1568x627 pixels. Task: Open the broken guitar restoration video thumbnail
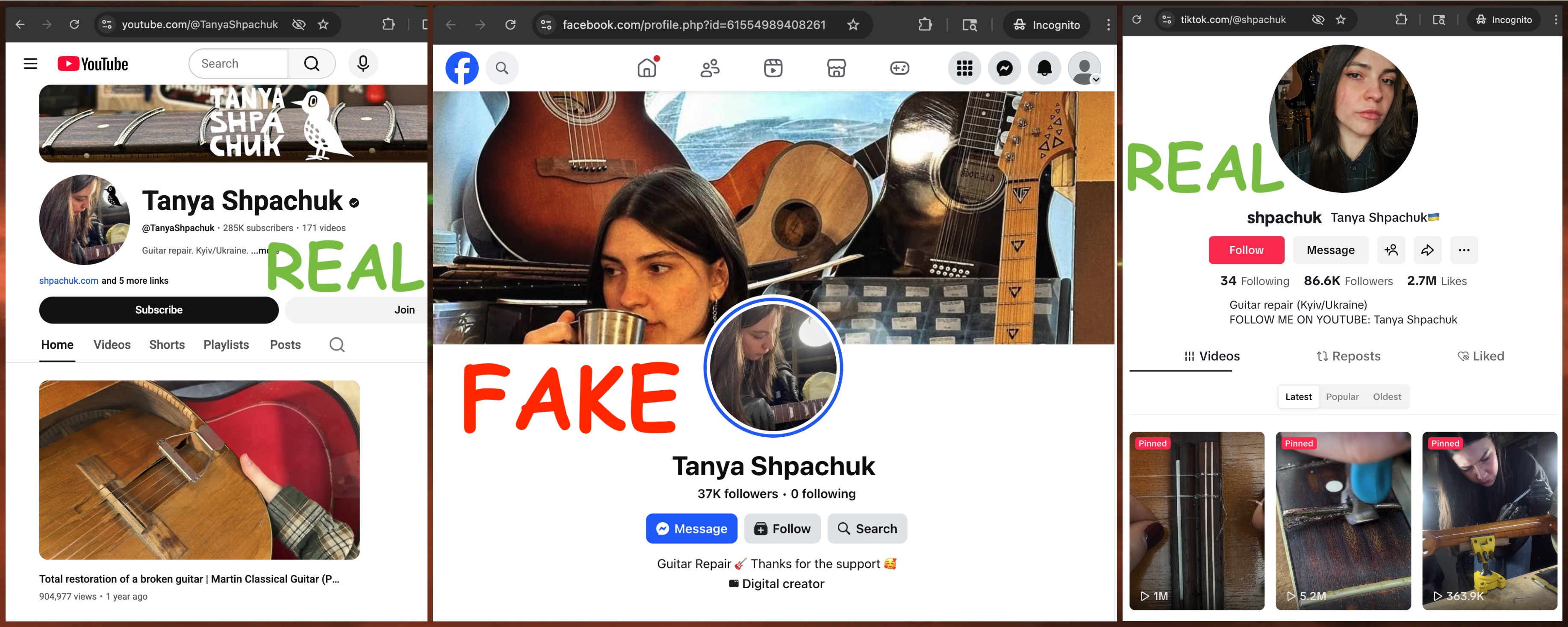pos(199,470)
